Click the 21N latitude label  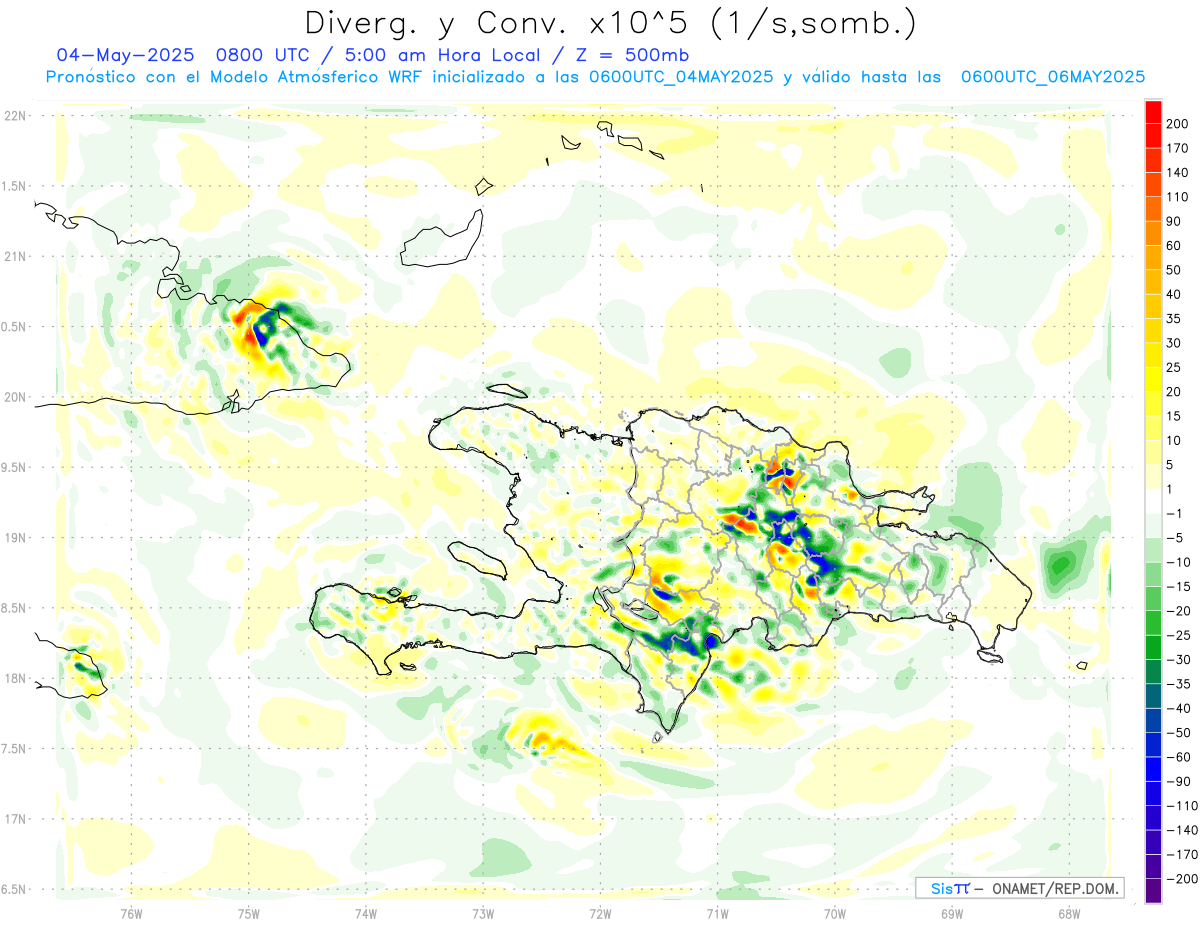pos(15,256)
